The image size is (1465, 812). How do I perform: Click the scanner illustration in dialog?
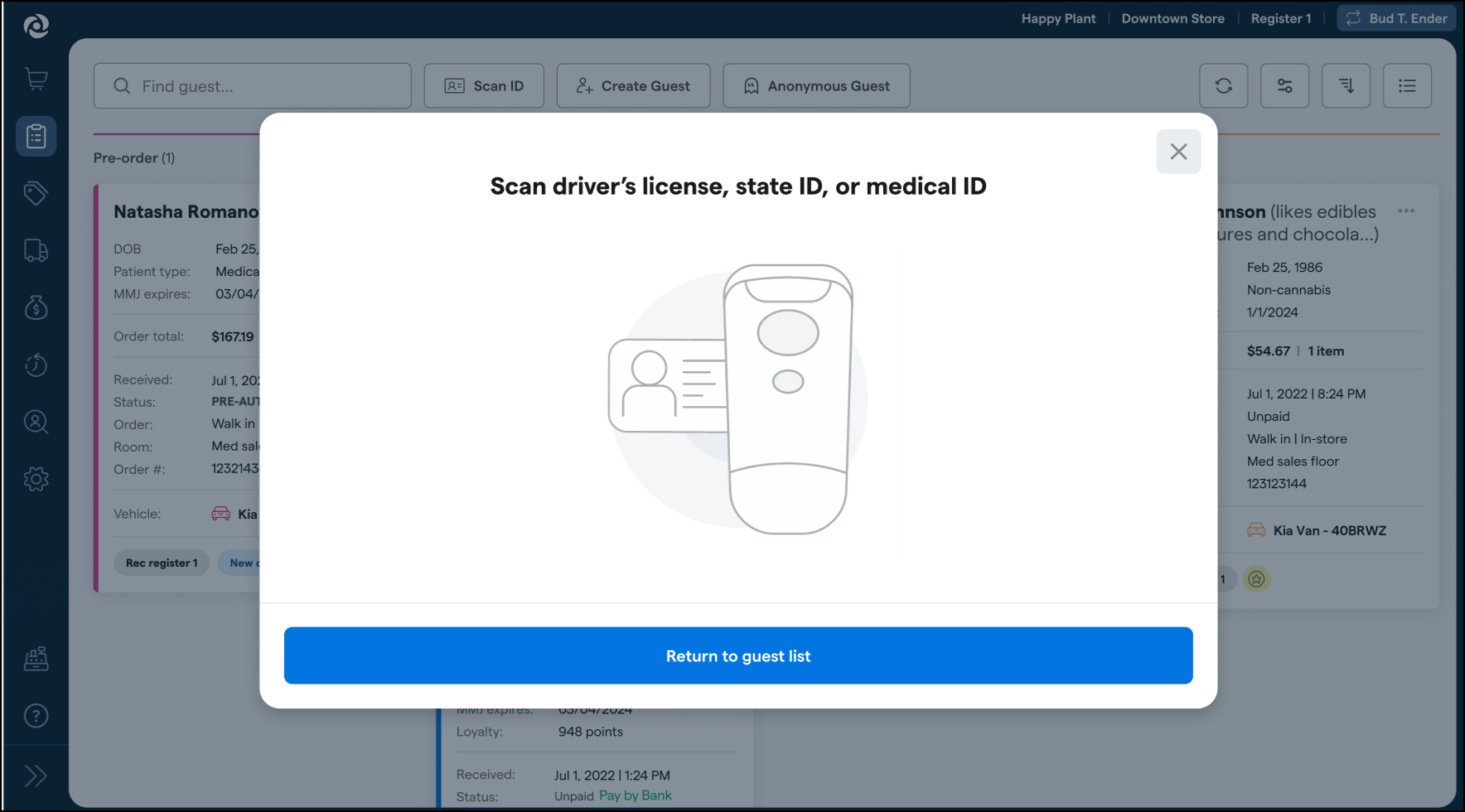pos(738,399)
